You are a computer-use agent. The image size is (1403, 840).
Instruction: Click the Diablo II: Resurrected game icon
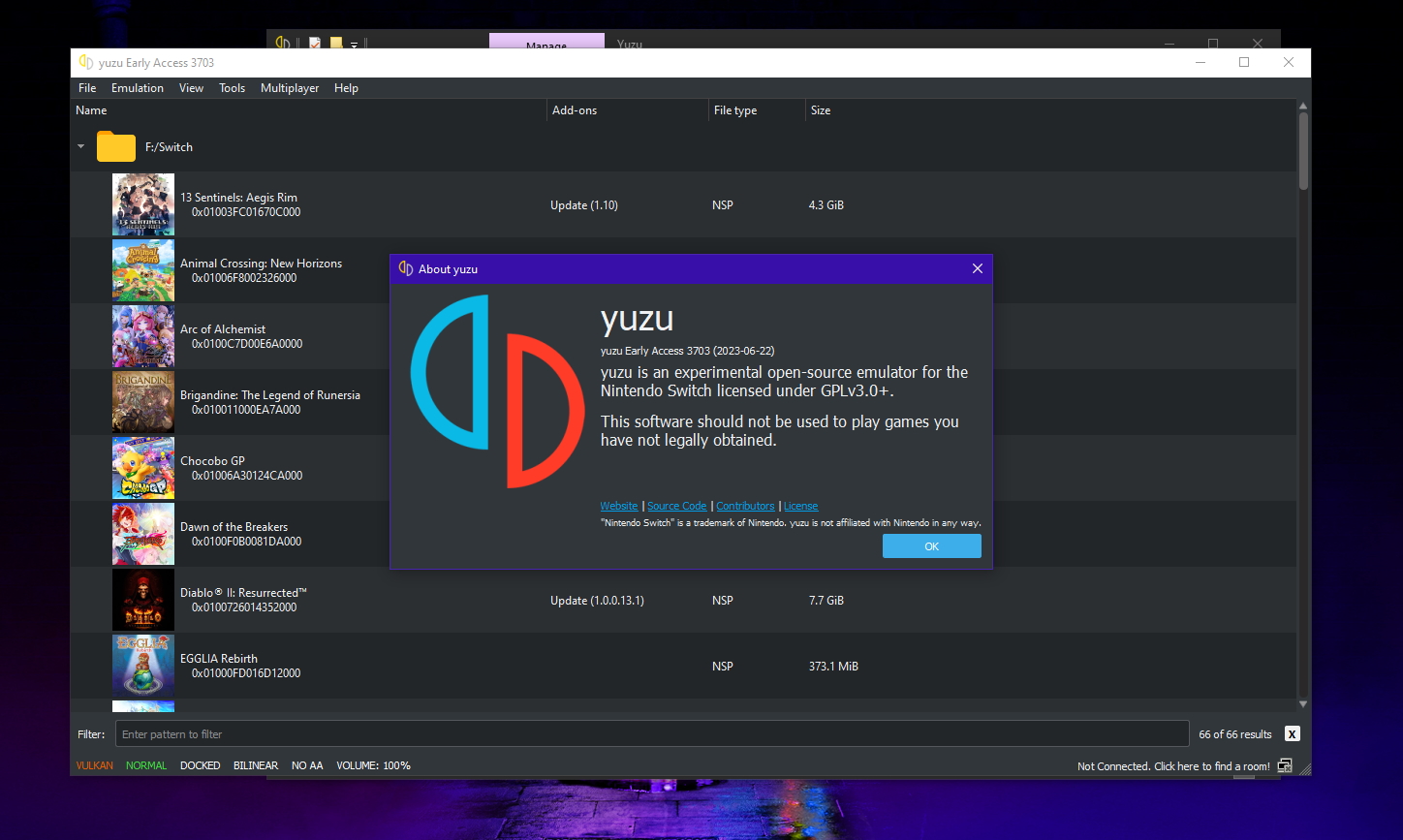143,600
